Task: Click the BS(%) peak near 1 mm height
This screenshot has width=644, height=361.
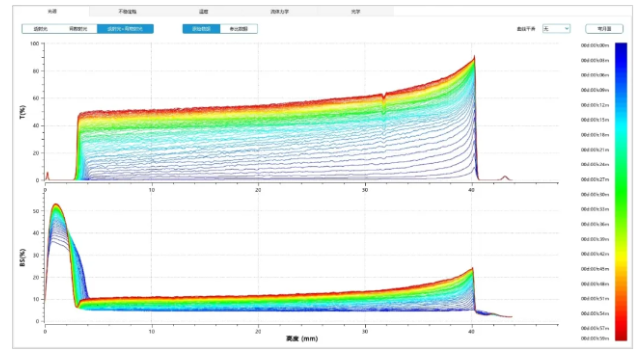Action: click(56, 205)
